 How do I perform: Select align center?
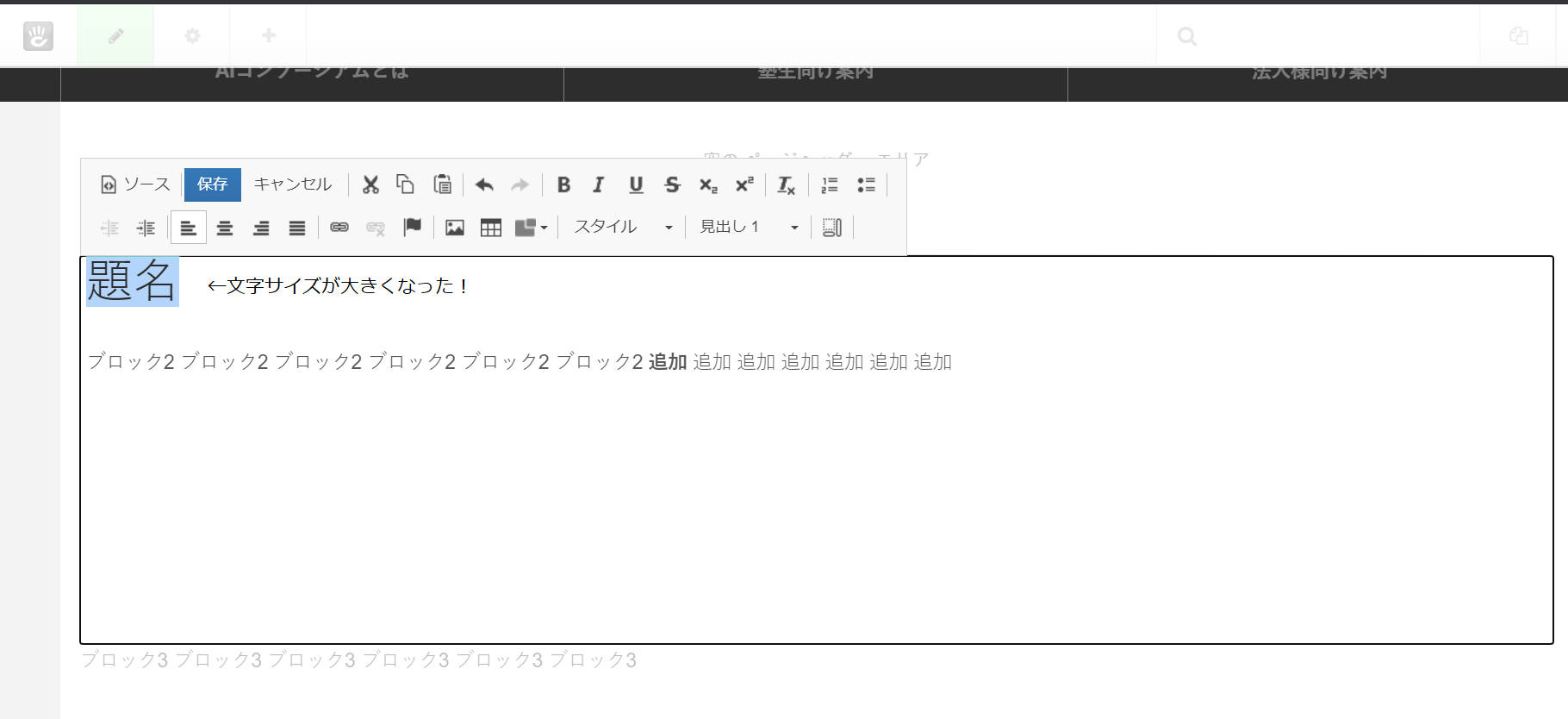tap(225, 228)
